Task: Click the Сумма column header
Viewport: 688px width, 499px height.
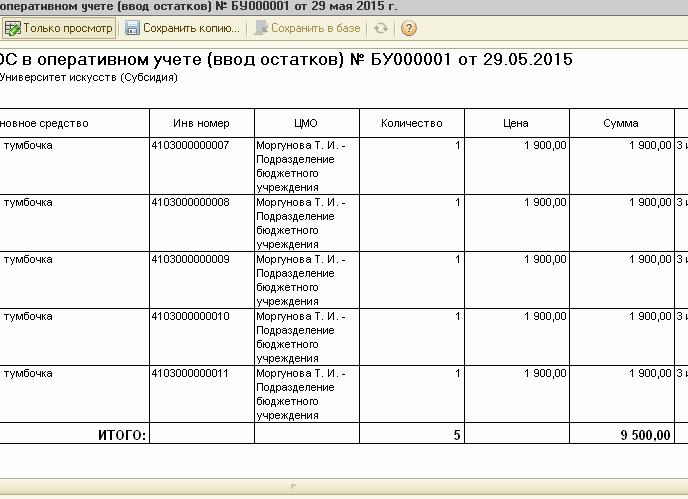Action: pyautogui.click(x=621, y=123)
